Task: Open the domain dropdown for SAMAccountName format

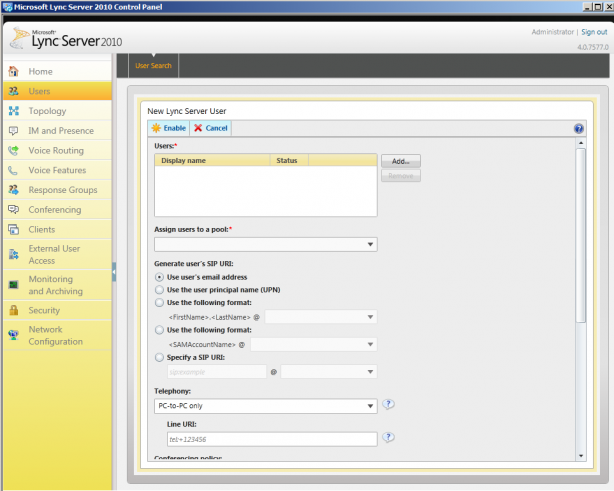Action: click(314, 345)
